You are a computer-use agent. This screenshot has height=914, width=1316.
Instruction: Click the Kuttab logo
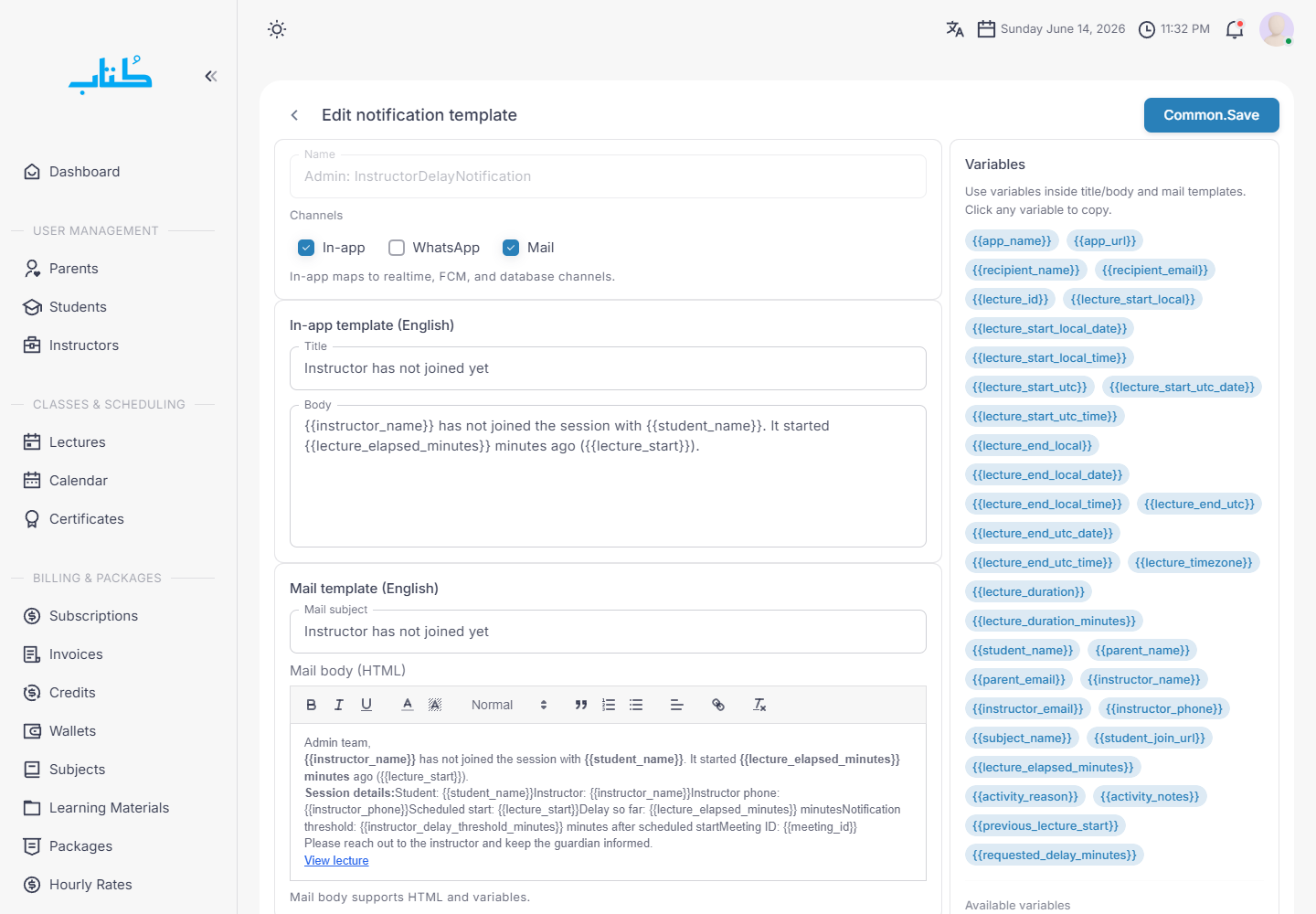click(x=111, y=76)
